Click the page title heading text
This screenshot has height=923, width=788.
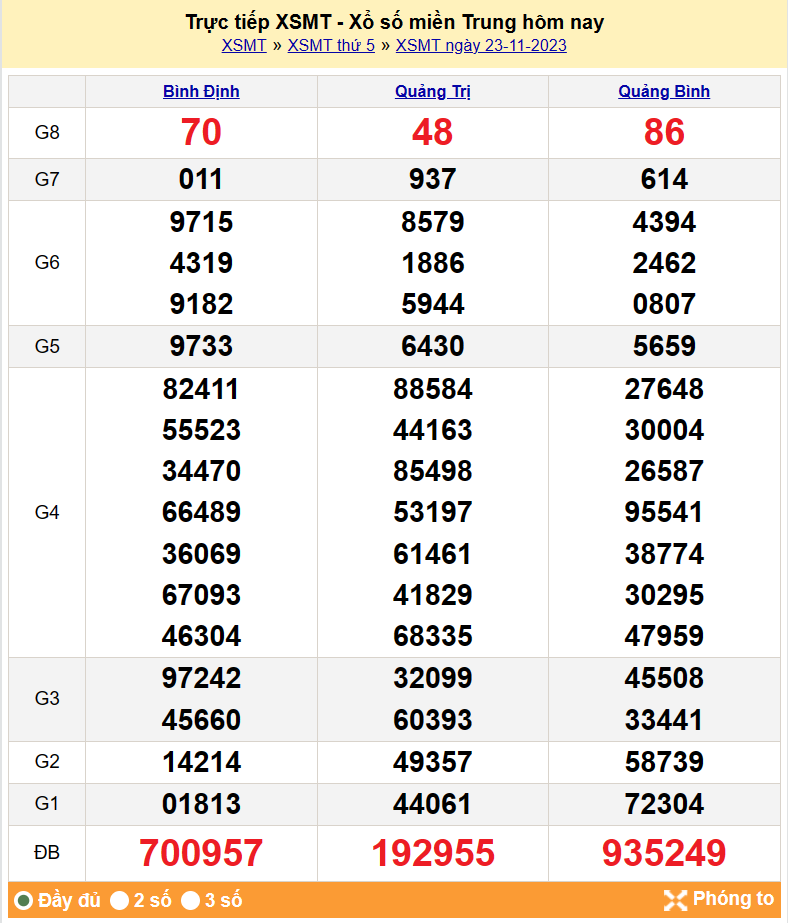(394, 22)
